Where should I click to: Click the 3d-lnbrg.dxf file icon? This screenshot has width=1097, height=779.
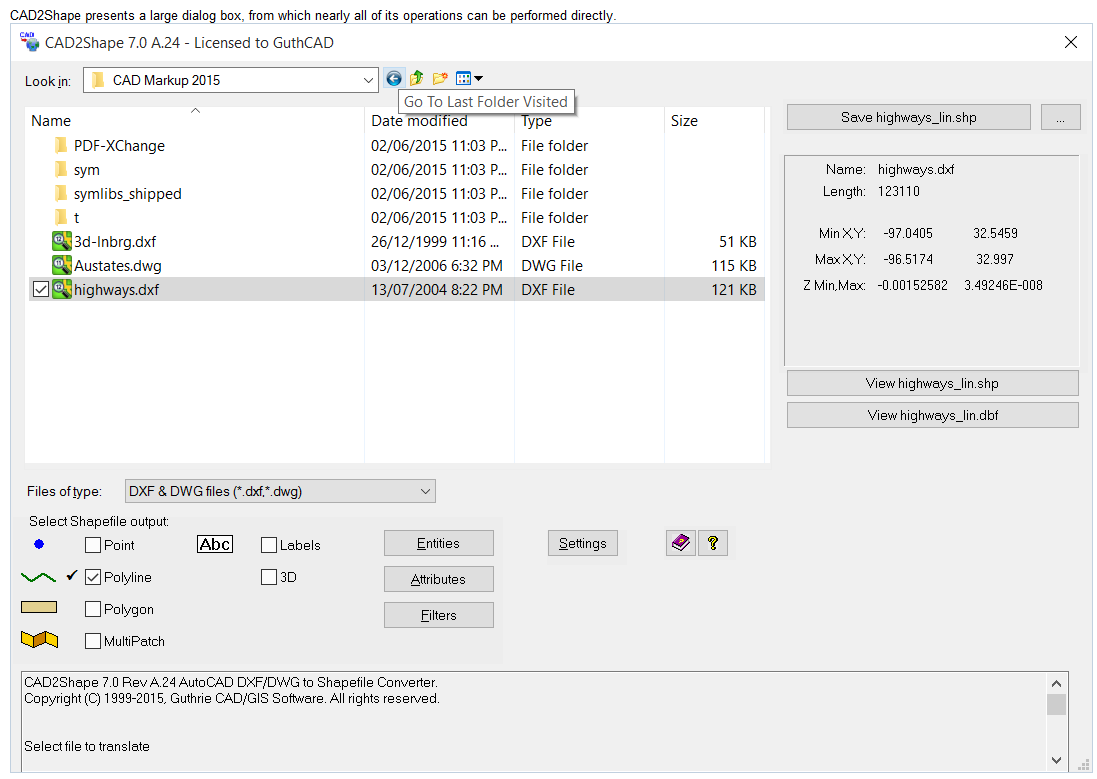click(x=62, y=242)
